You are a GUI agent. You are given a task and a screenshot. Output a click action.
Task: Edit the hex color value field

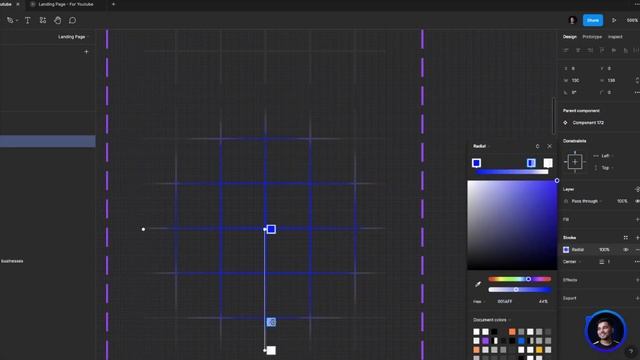point(505,302)
